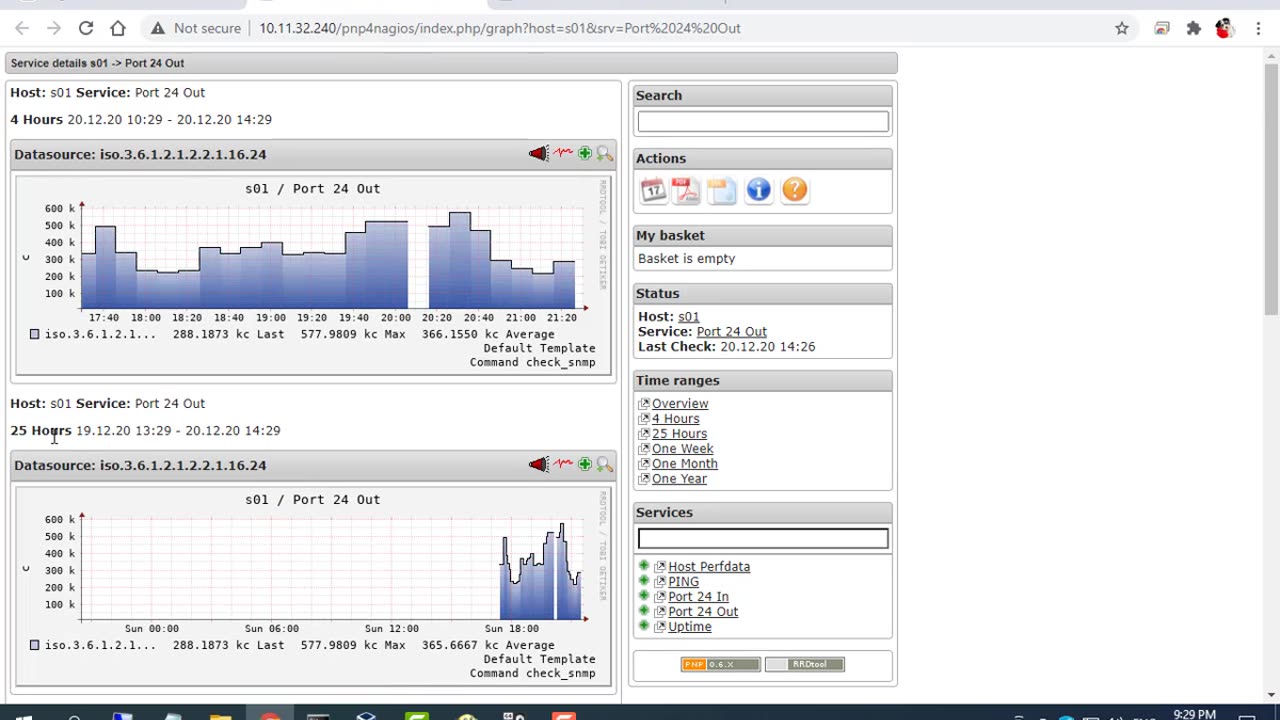The height and width of the screenshot is (720, 1280).
Task: Click the taskbar clock showing 9:29 PM
Action: point(1194,714)
